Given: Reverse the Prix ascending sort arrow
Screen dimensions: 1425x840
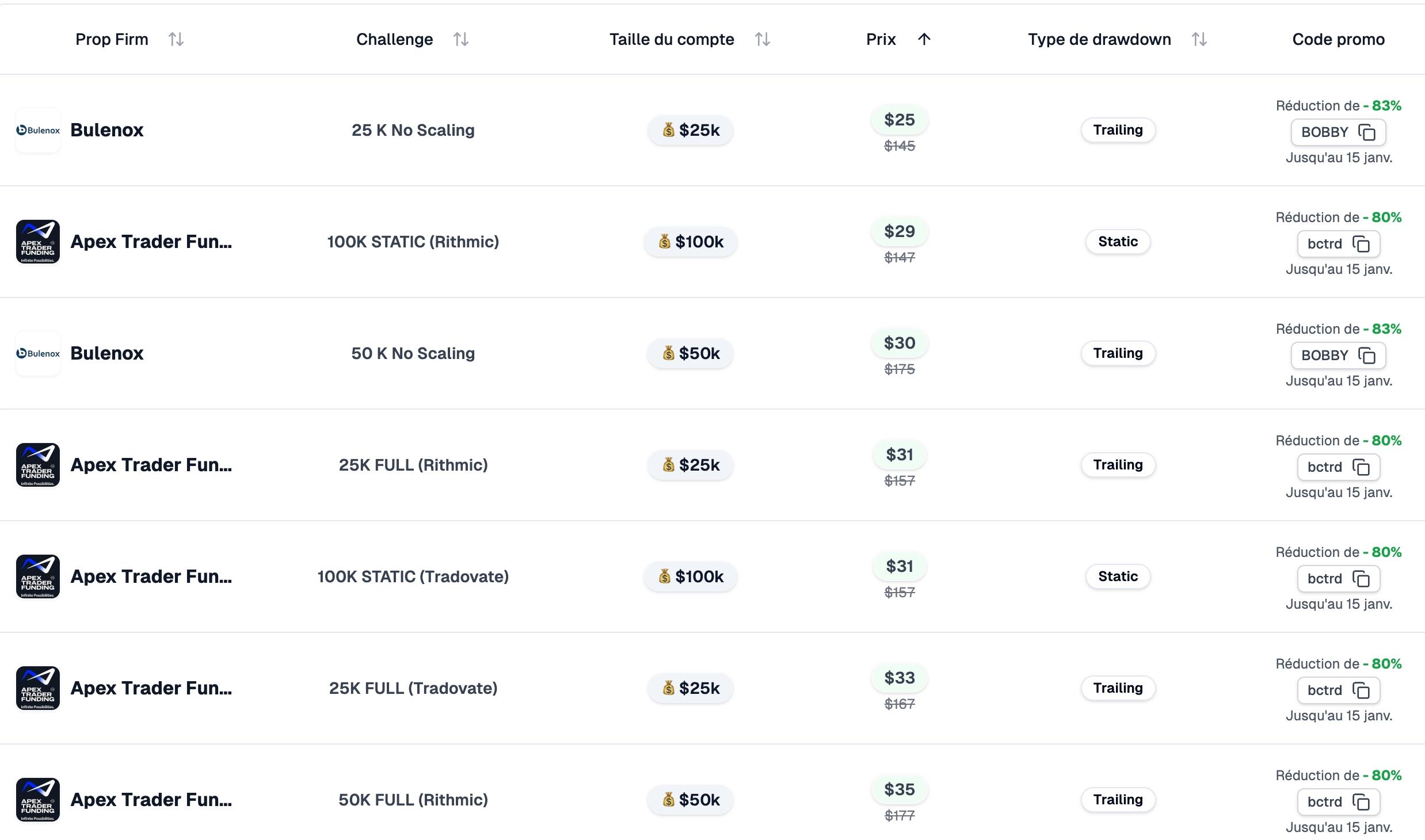Looking at the screenshot, I should pos(924,39).
